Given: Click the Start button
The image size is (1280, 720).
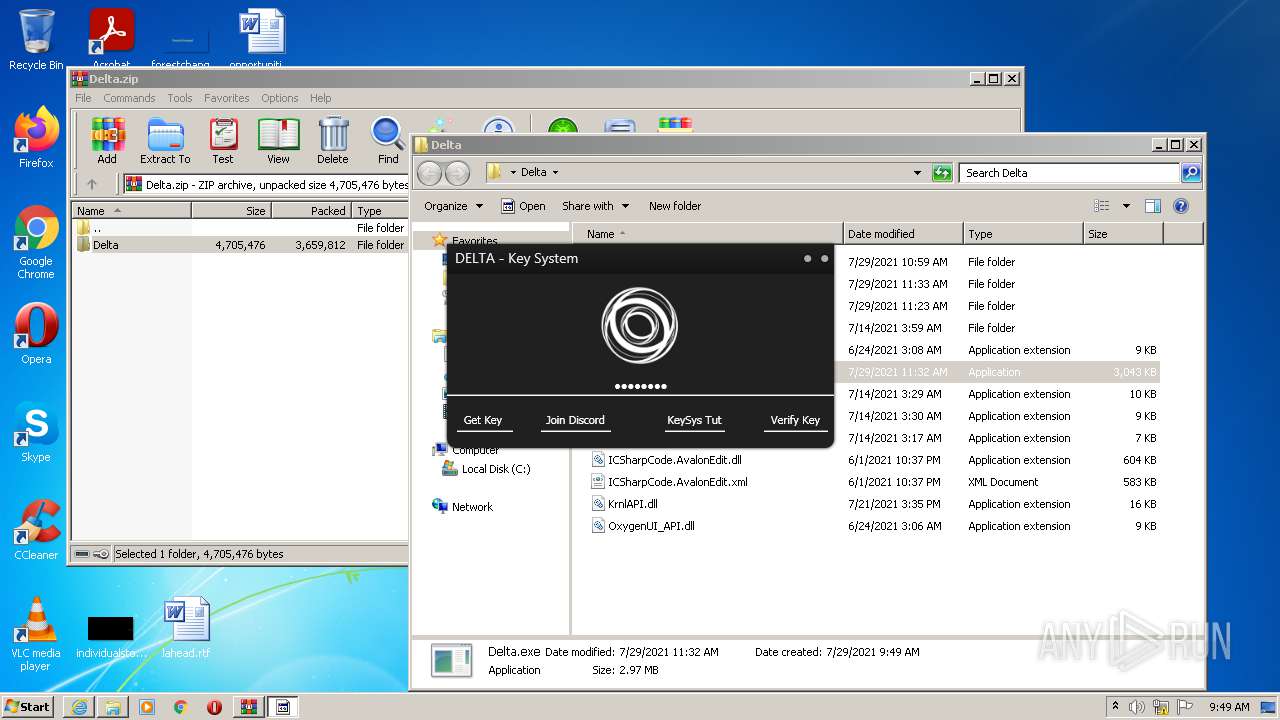Looking at the screenshot, I should click(28, 707).
